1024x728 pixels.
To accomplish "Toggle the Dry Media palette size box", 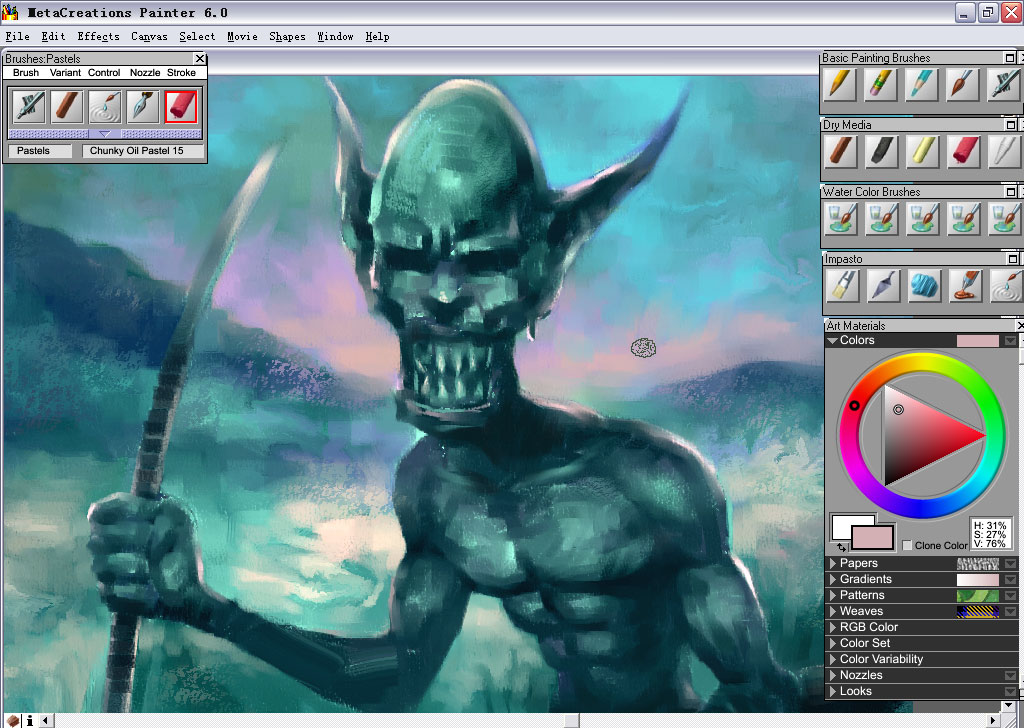I will (x=1011, y=124).
